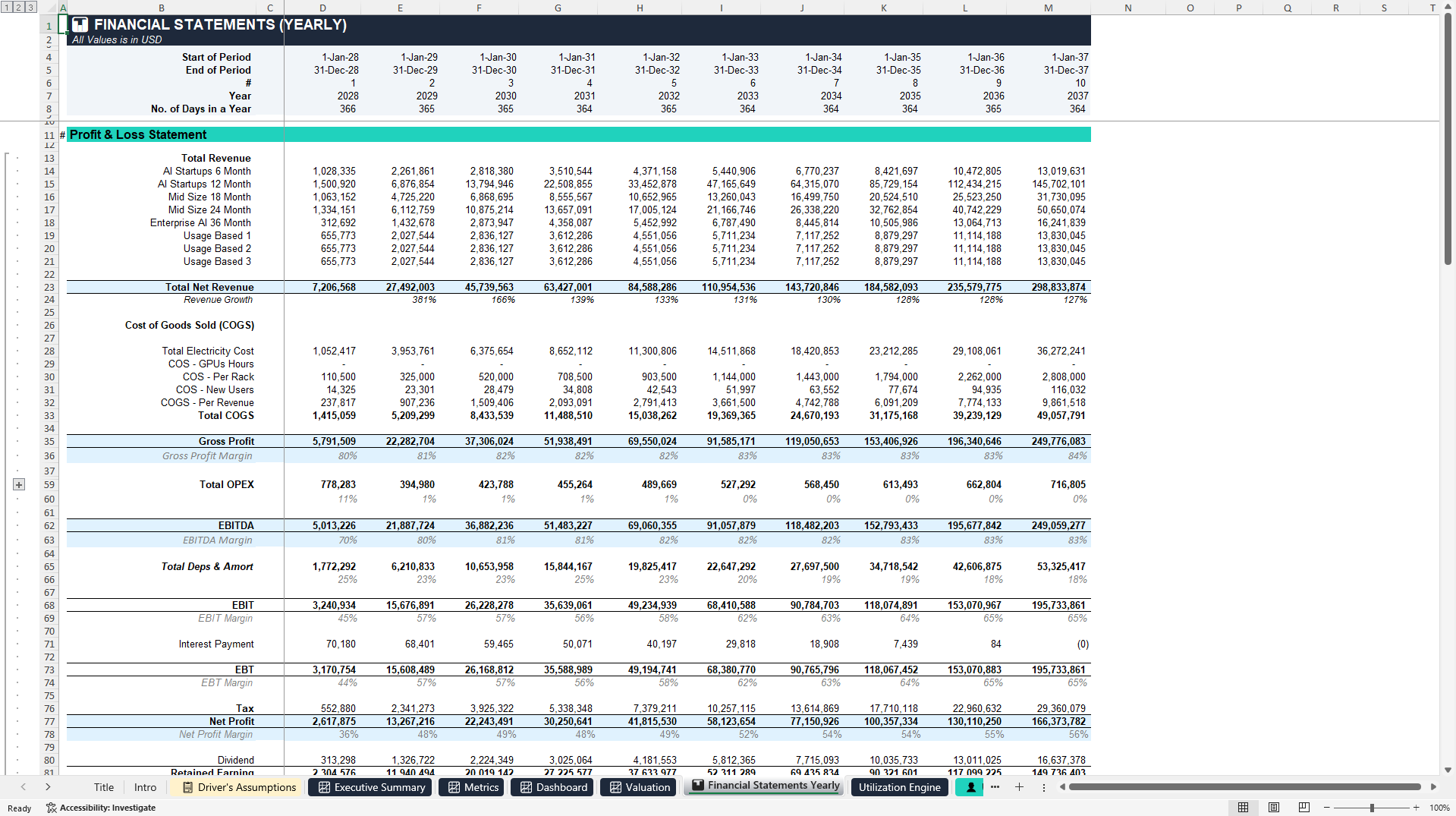Image resolution: width=1456 pixels, height=816 pixels.
Task: Select the 2028 Net Profit value 2,617,875
Action: click(334, 721)
